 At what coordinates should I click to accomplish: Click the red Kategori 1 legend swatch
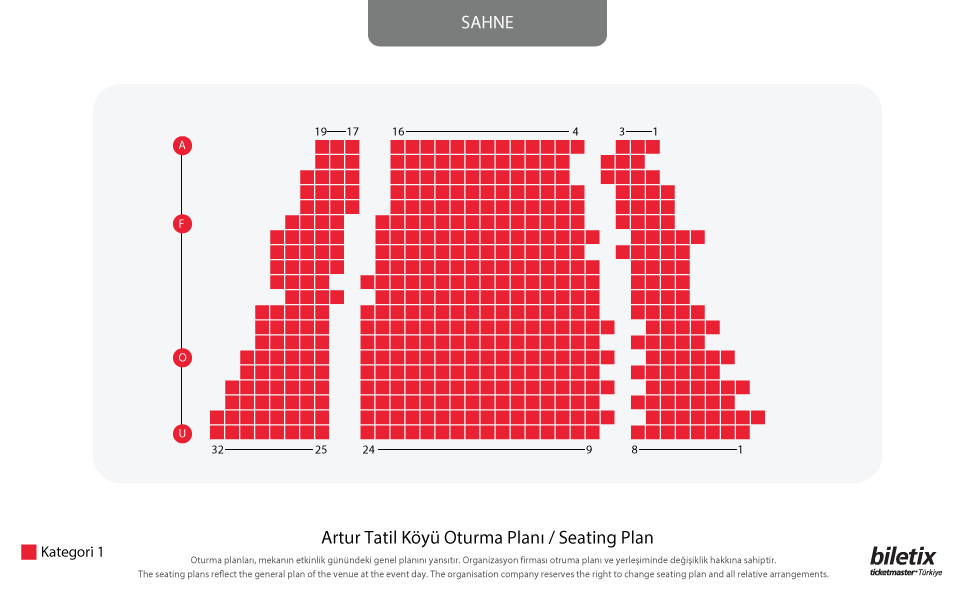click(29, 552)
